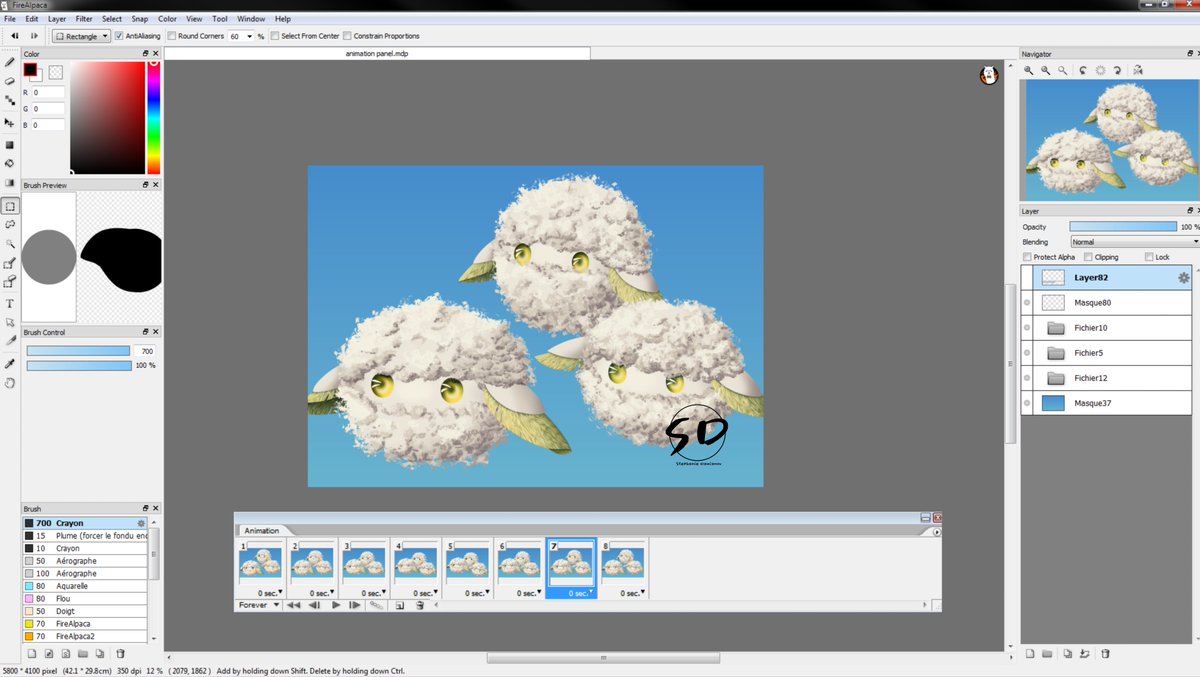Open the Blending mode Normal dropdown

coord(1134,242)
